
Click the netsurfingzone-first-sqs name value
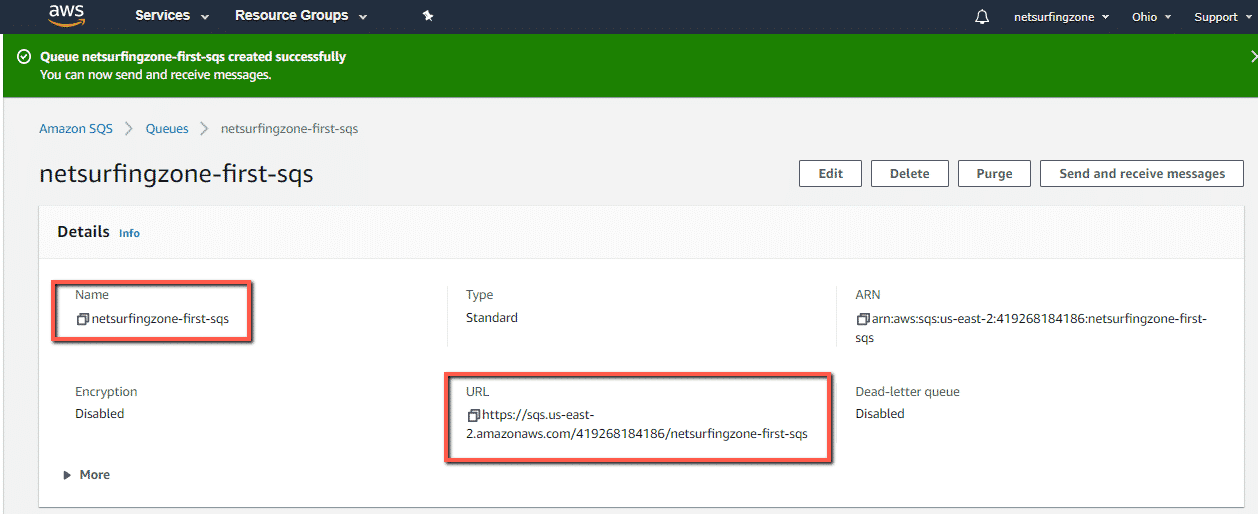click(x=160, y=320)
